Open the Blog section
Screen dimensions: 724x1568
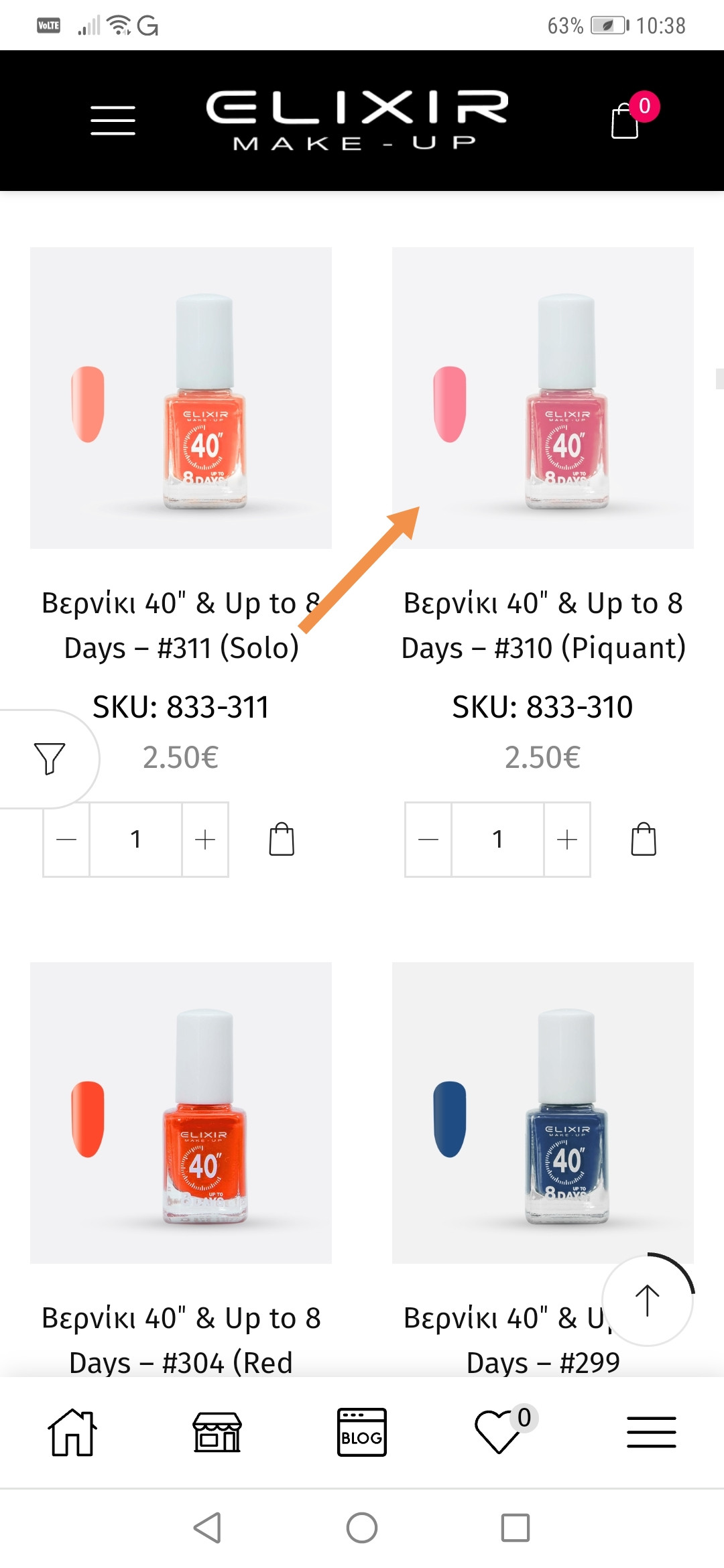click(x=362, y=1433)
